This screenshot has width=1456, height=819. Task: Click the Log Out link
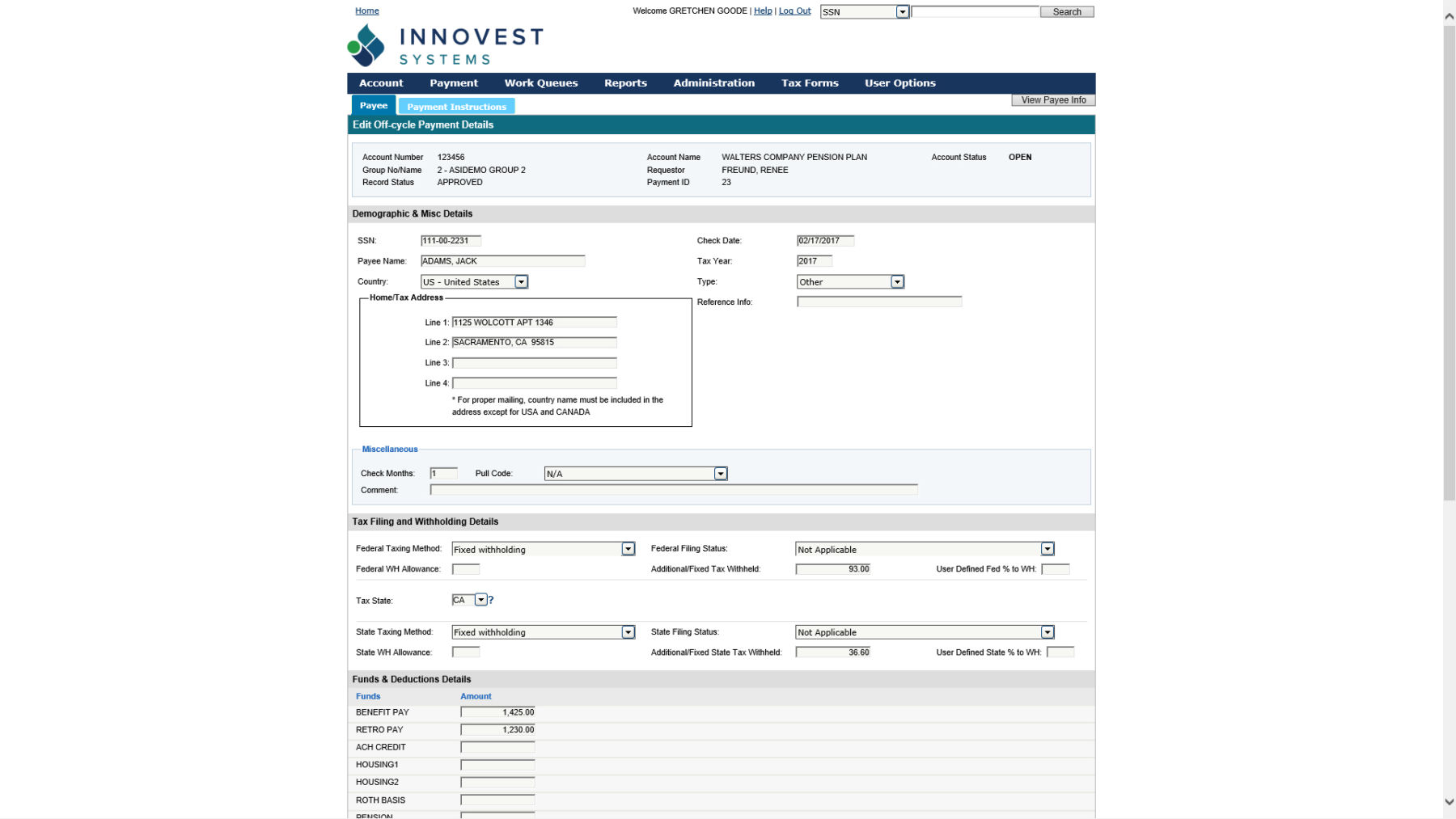[794, 11]
